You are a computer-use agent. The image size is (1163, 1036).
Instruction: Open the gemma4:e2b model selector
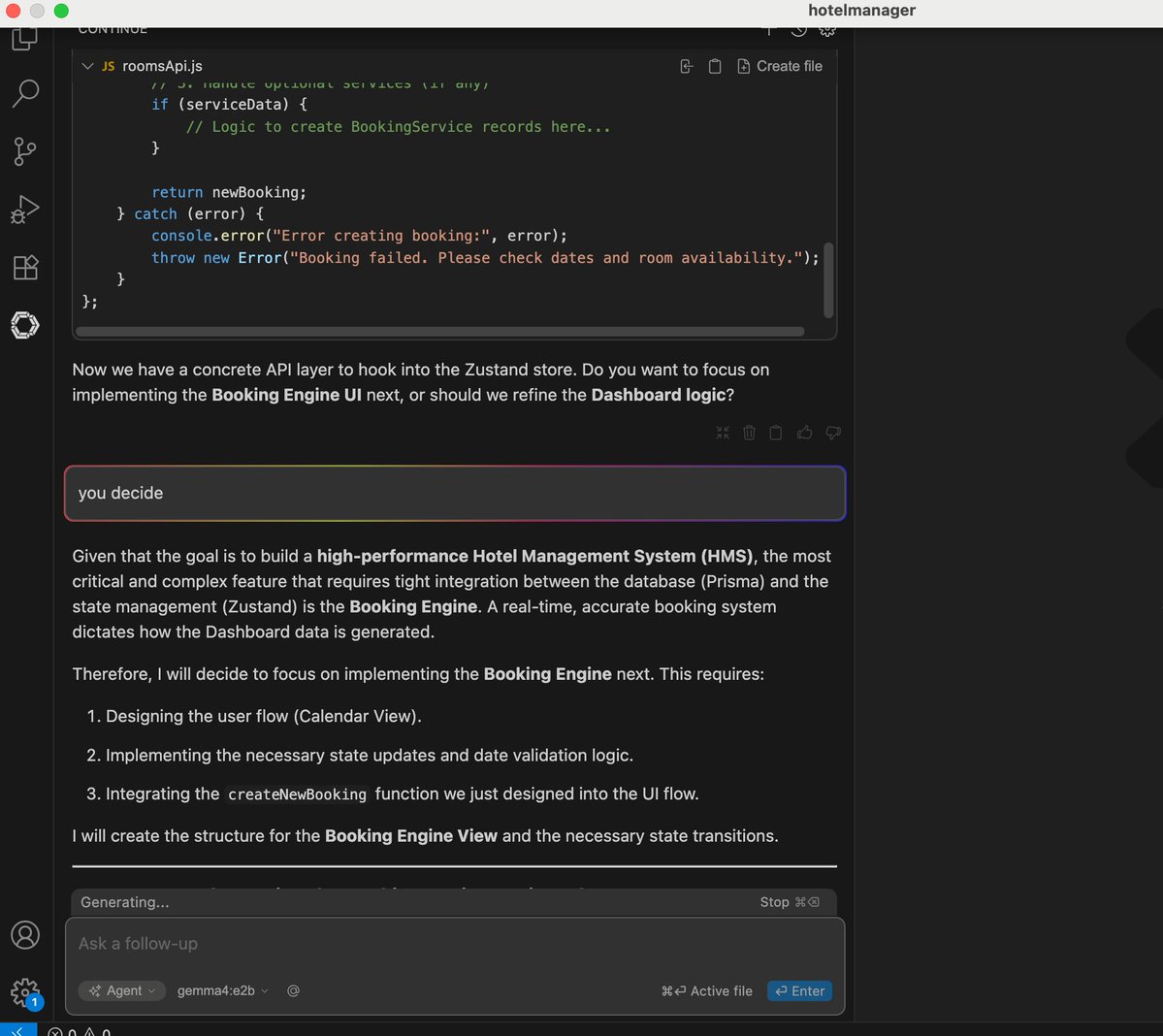222,990
